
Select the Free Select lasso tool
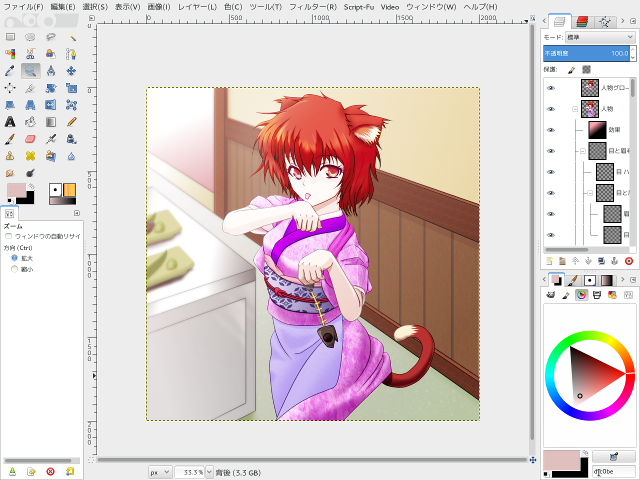click(x=51, y=37)
